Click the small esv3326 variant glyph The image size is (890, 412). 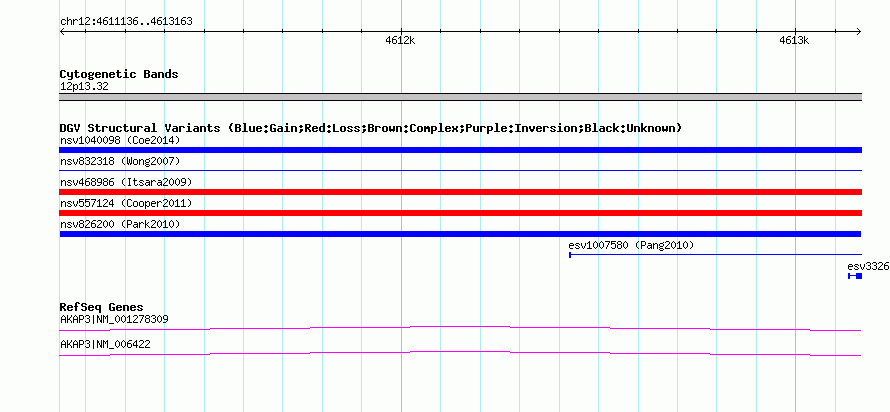855,276
